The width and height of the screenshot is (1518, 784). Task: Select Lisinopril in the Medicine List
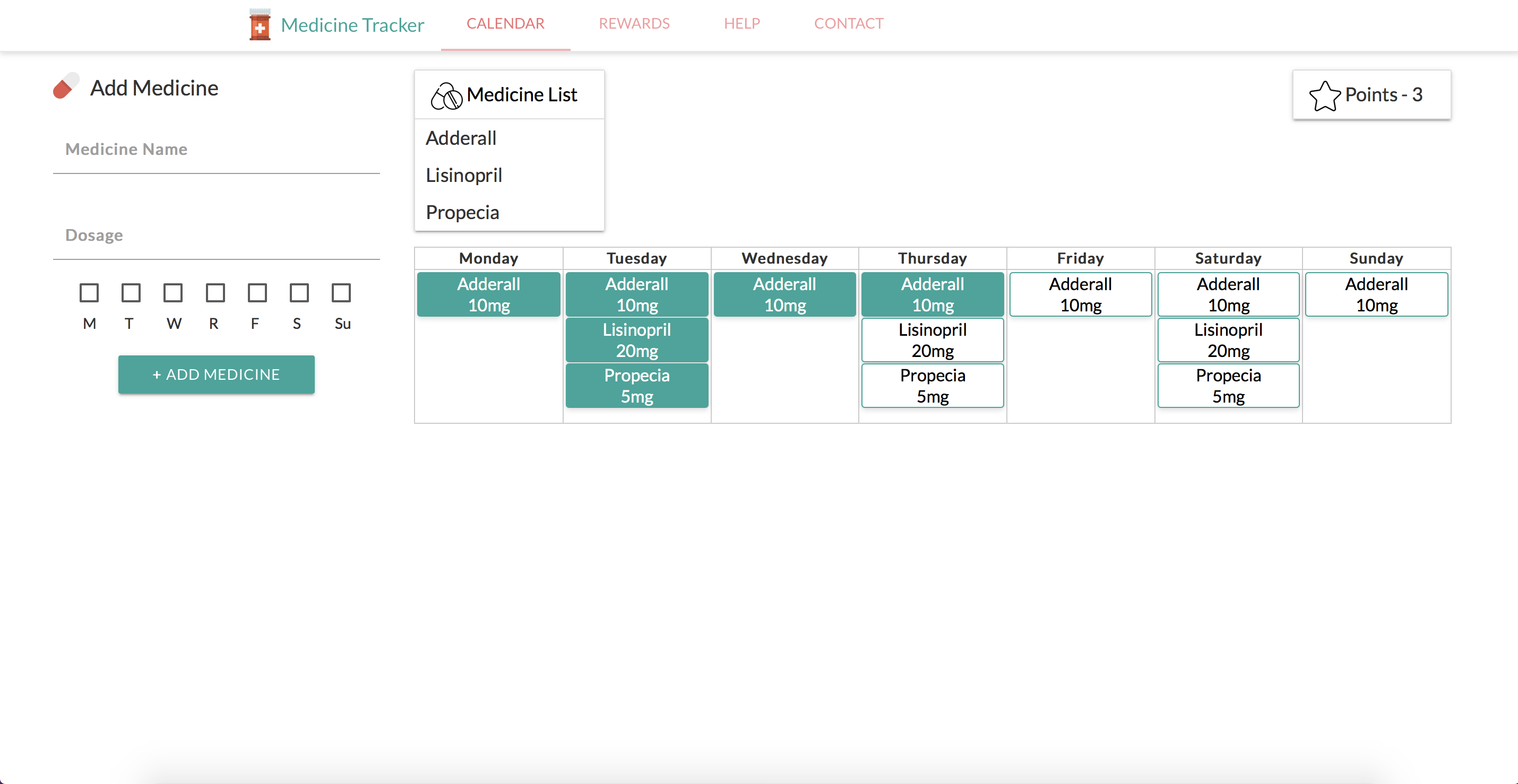(x=464, y=175)
